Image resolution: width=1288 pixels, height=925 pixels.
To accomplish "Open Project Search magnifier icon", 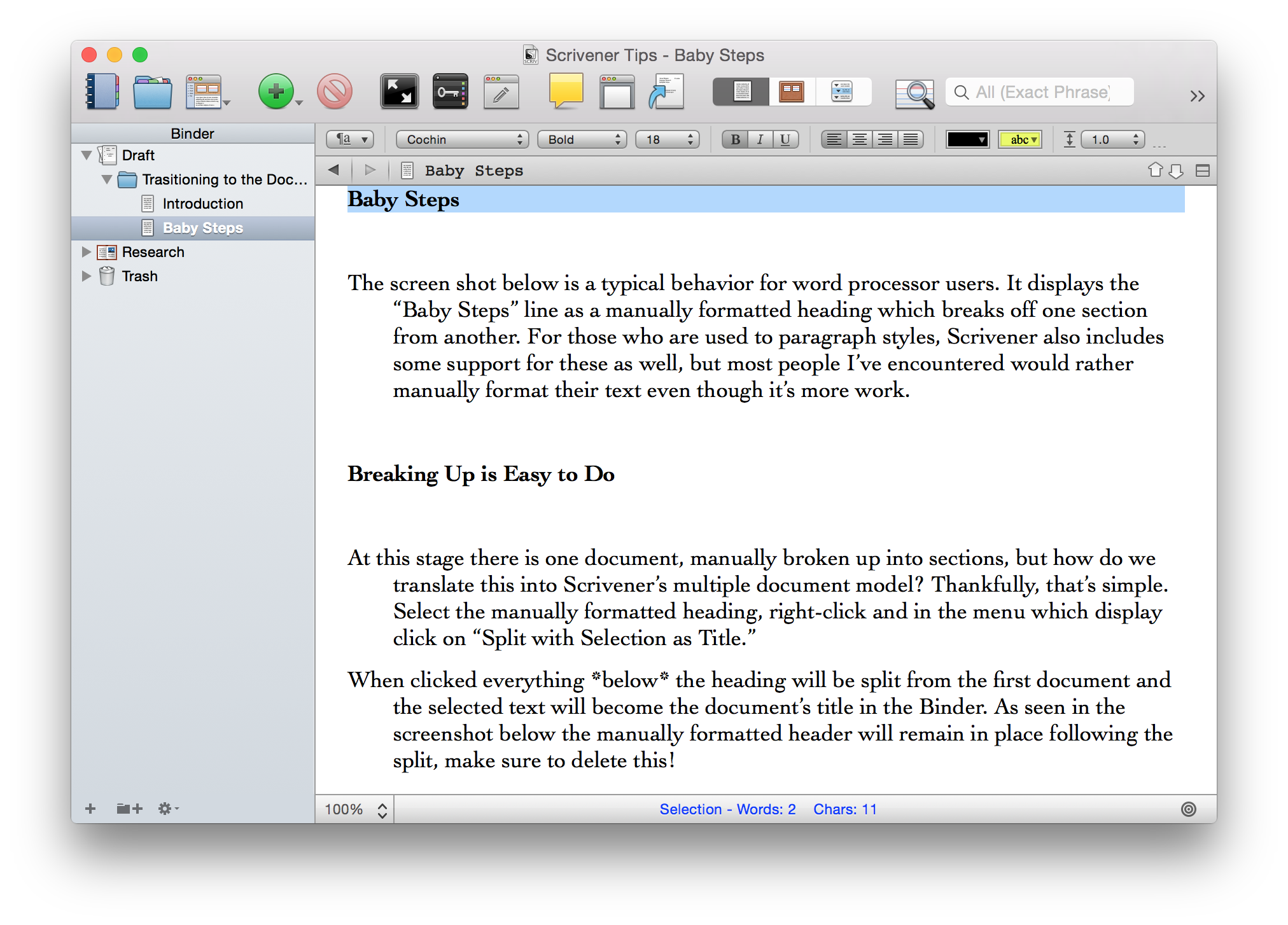I will click(914, 94).
